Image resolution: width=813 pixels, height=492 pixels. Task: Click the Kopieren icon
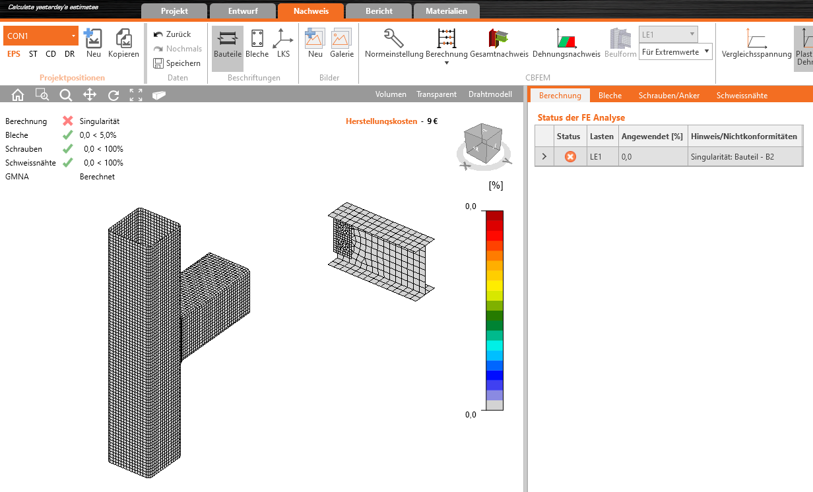(x=124, y=39)
